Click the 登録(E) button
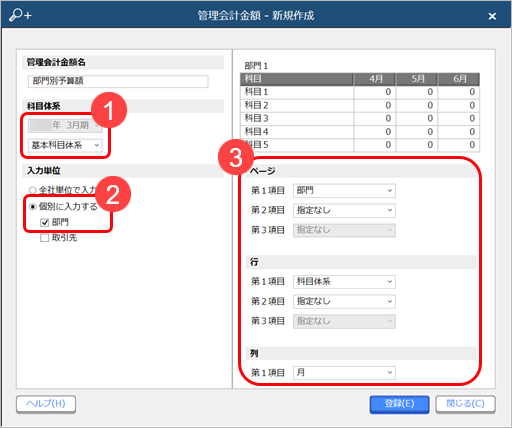This screenshot has width=512, height=428. [x=399, y=404]
